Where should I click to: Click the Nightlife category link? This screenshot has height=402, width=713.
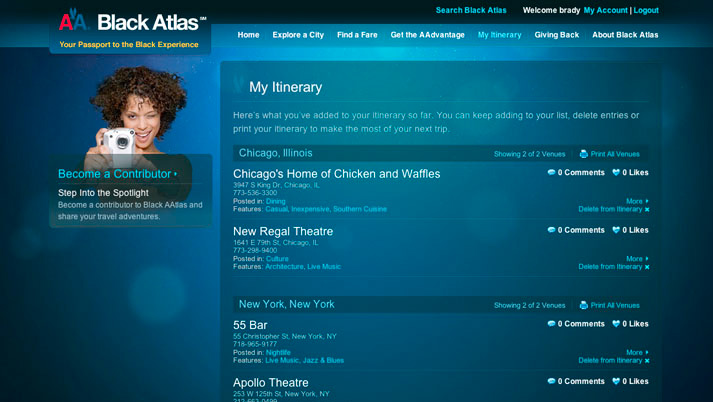278,352
